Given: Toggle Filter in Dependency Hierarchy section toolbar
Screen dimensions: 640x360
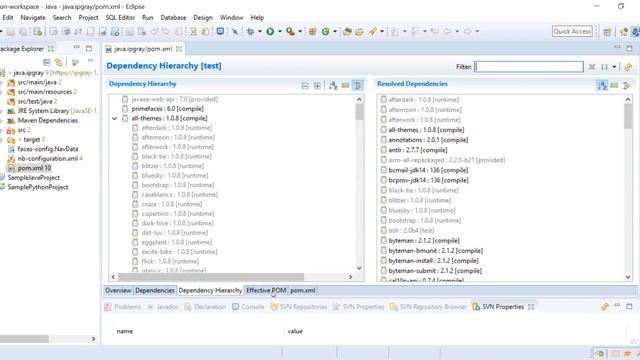Looking at the screenshot, I should [x=358, y=86].
